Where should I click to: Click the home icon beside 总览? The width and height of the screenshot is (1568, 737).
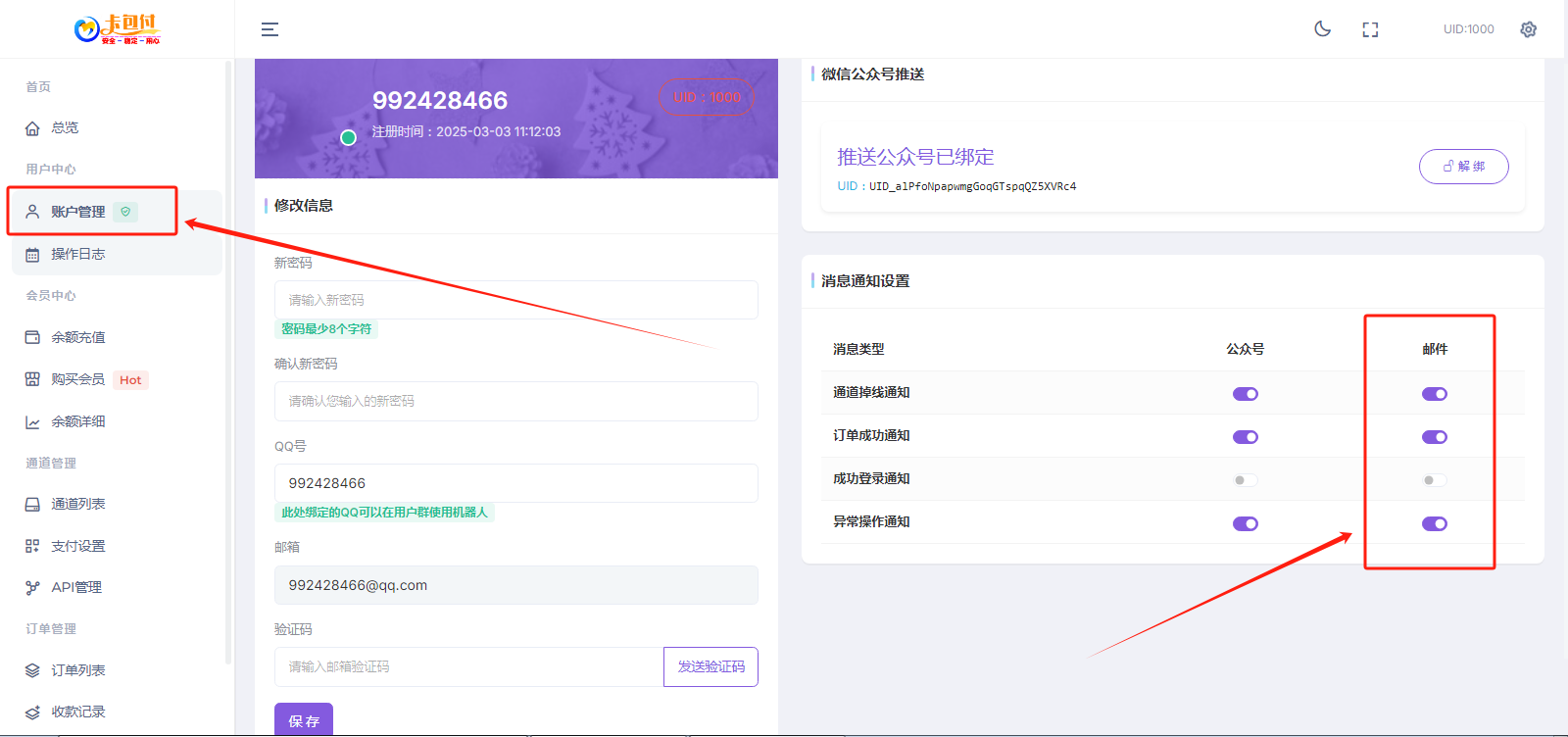pos(32,128)
